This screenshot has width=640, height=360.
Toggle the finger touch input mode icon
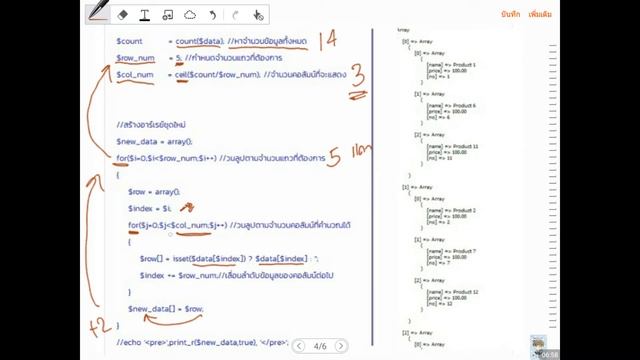coord(258,16)
